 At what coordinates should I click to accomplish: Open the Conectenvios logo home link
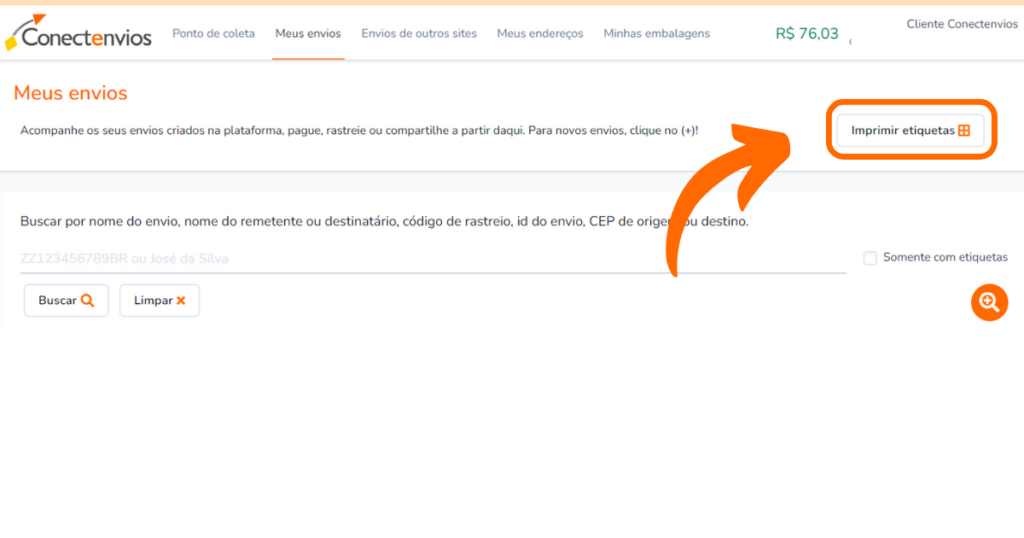78,33
